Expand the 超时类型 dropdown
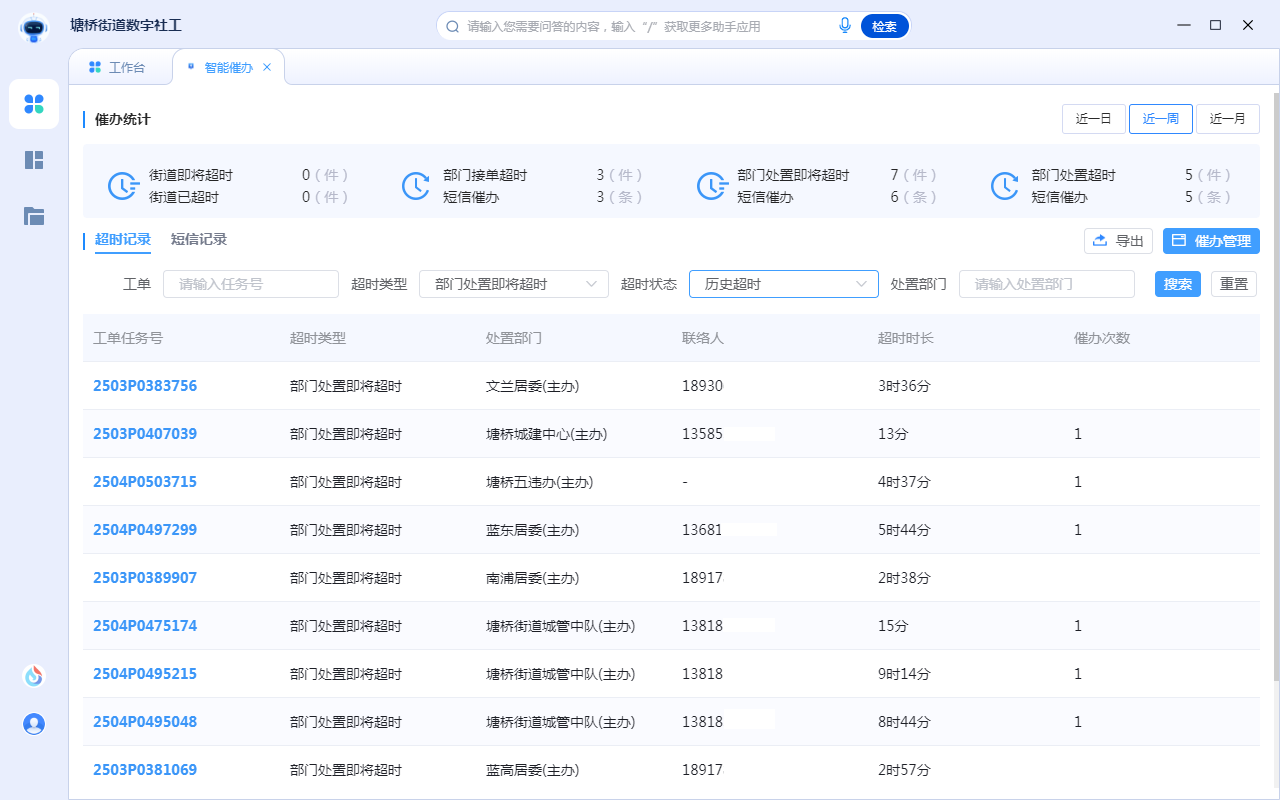This screenshot has height=800, width=1280. coord(513,284)
